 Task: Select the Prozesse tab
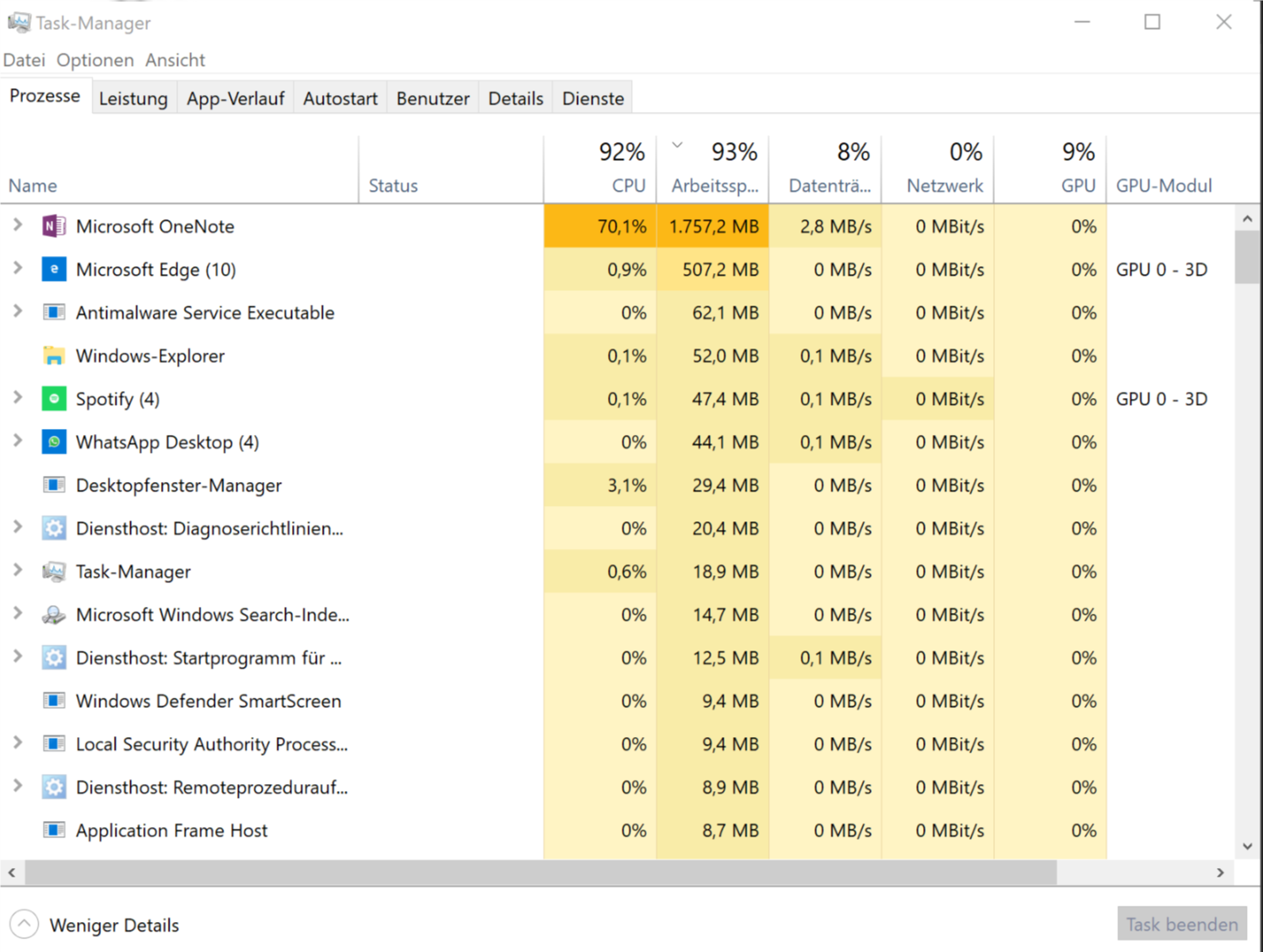45,96
